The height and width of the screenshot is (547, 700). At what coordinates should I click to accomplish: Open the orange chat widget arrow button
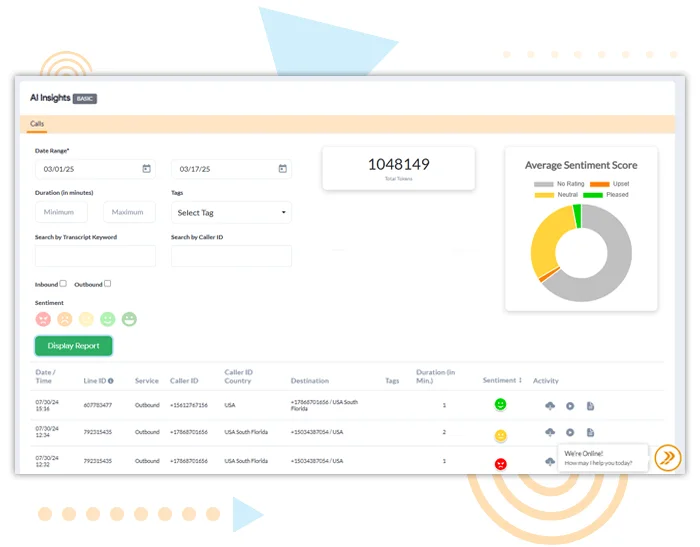coord(667,458)
